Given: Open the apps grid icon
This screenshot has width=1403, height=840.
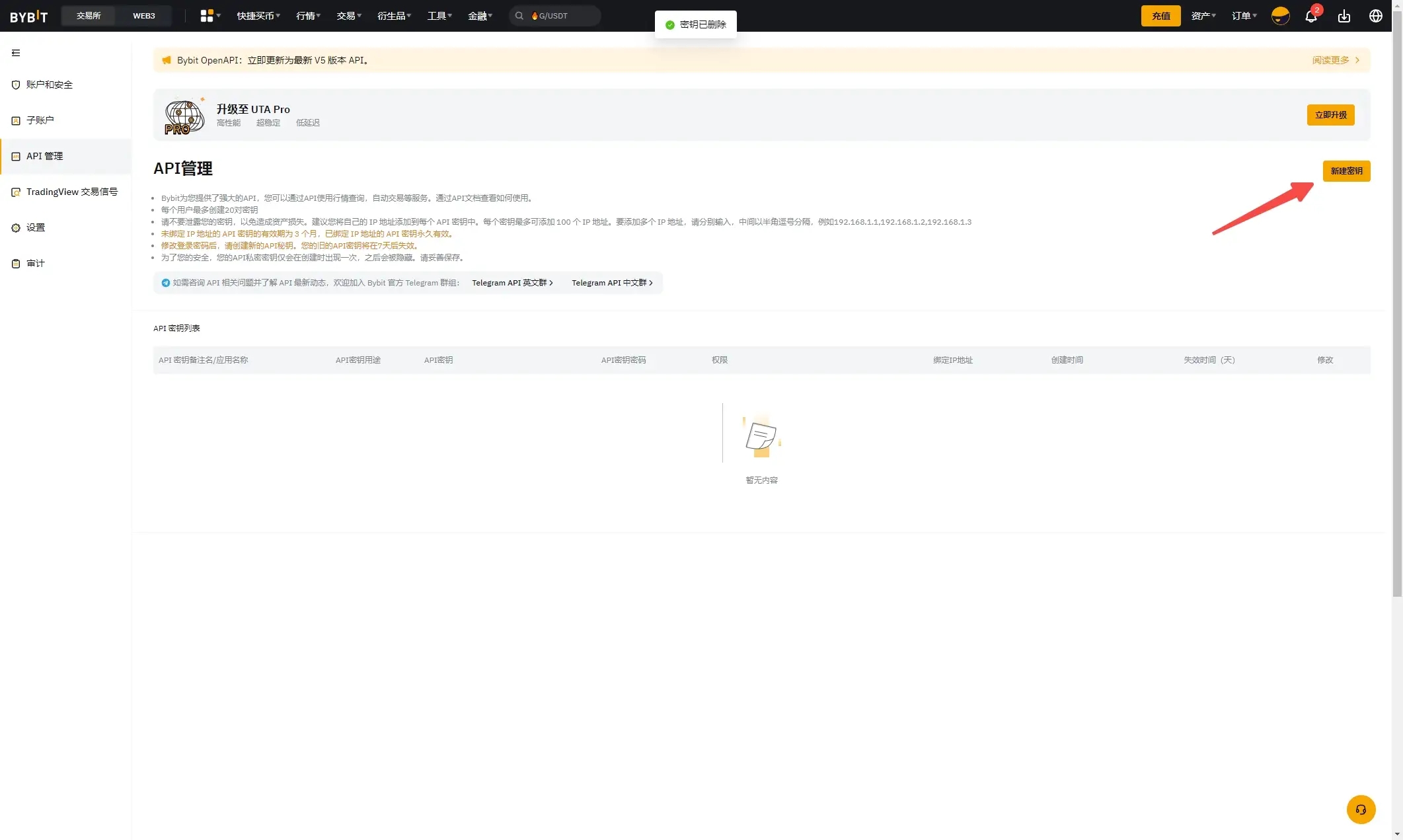Looking at the screenshot, I should [208, 16].
